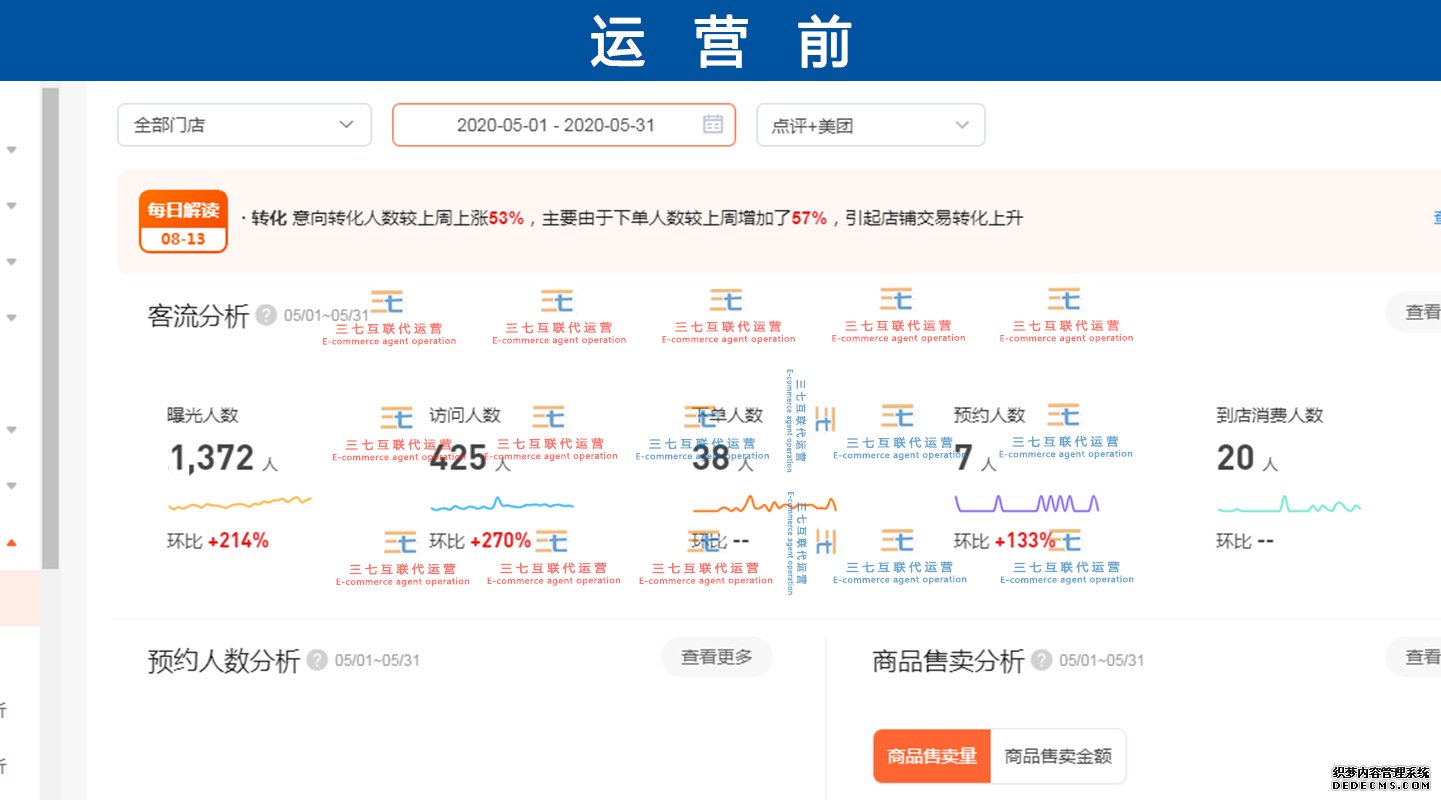The image size is (1441, 800).
Task: Click 查看更多 in 预约人数分析 section
Action: (717, 657)
